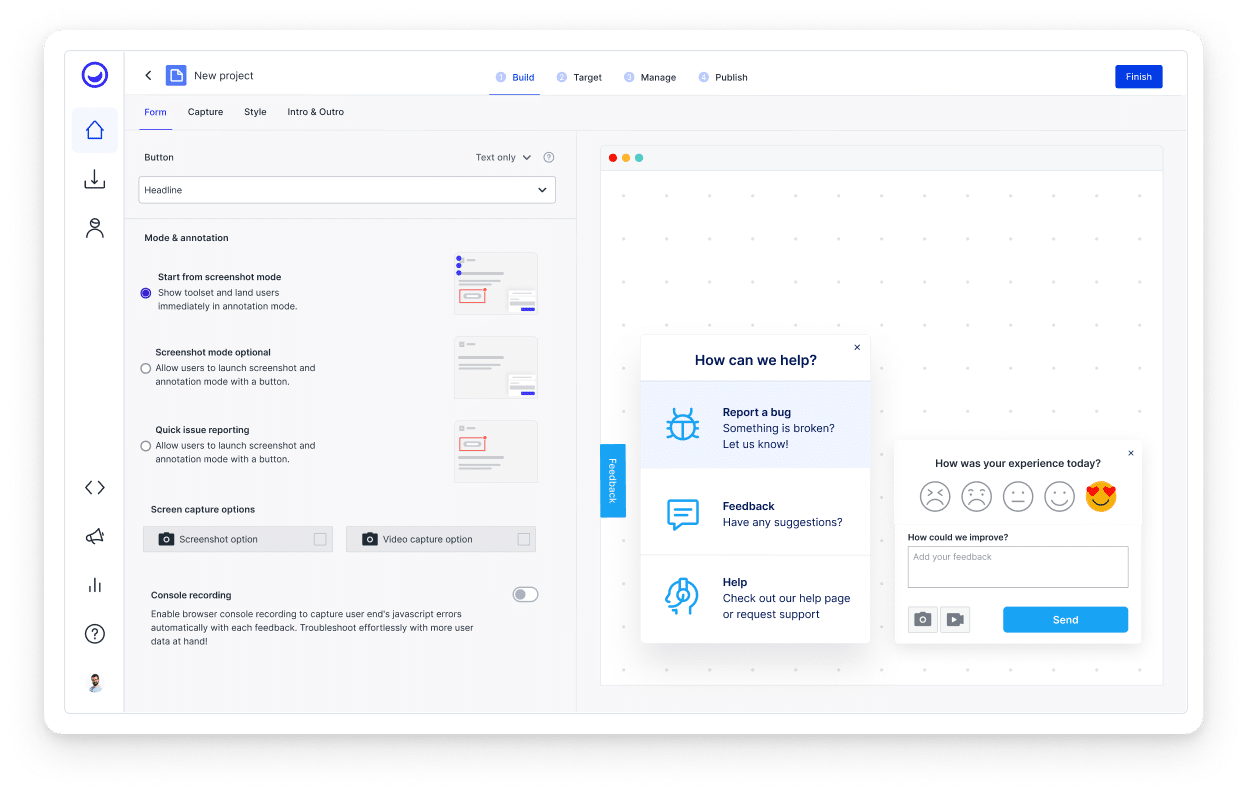
Task: Open the Publish step
Action: [723, 77]
